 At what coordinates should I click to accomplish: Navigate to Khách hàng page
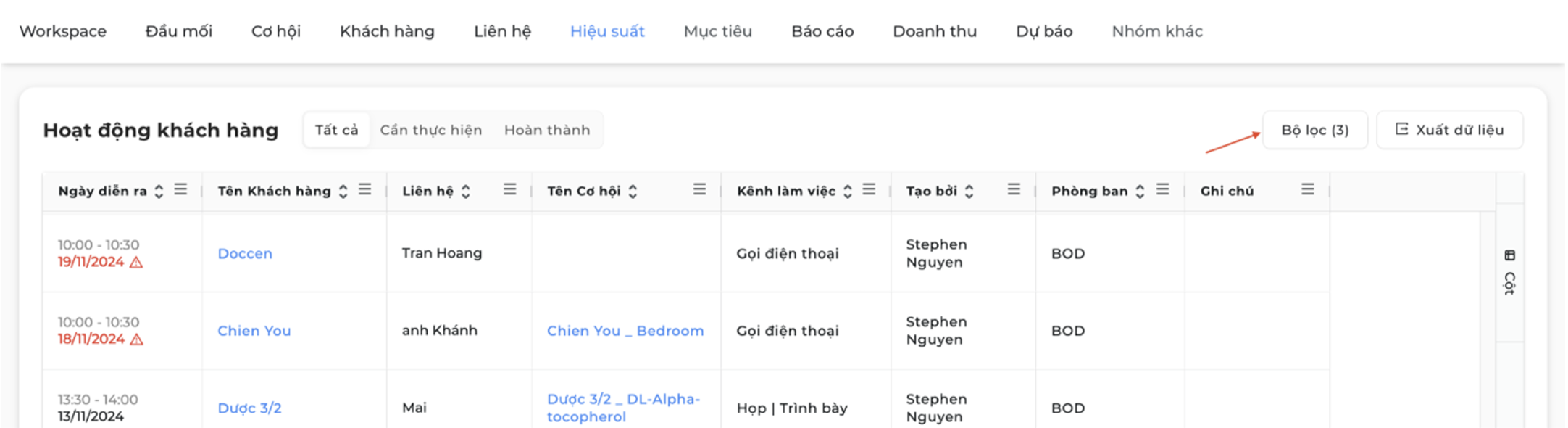point(388,31)
